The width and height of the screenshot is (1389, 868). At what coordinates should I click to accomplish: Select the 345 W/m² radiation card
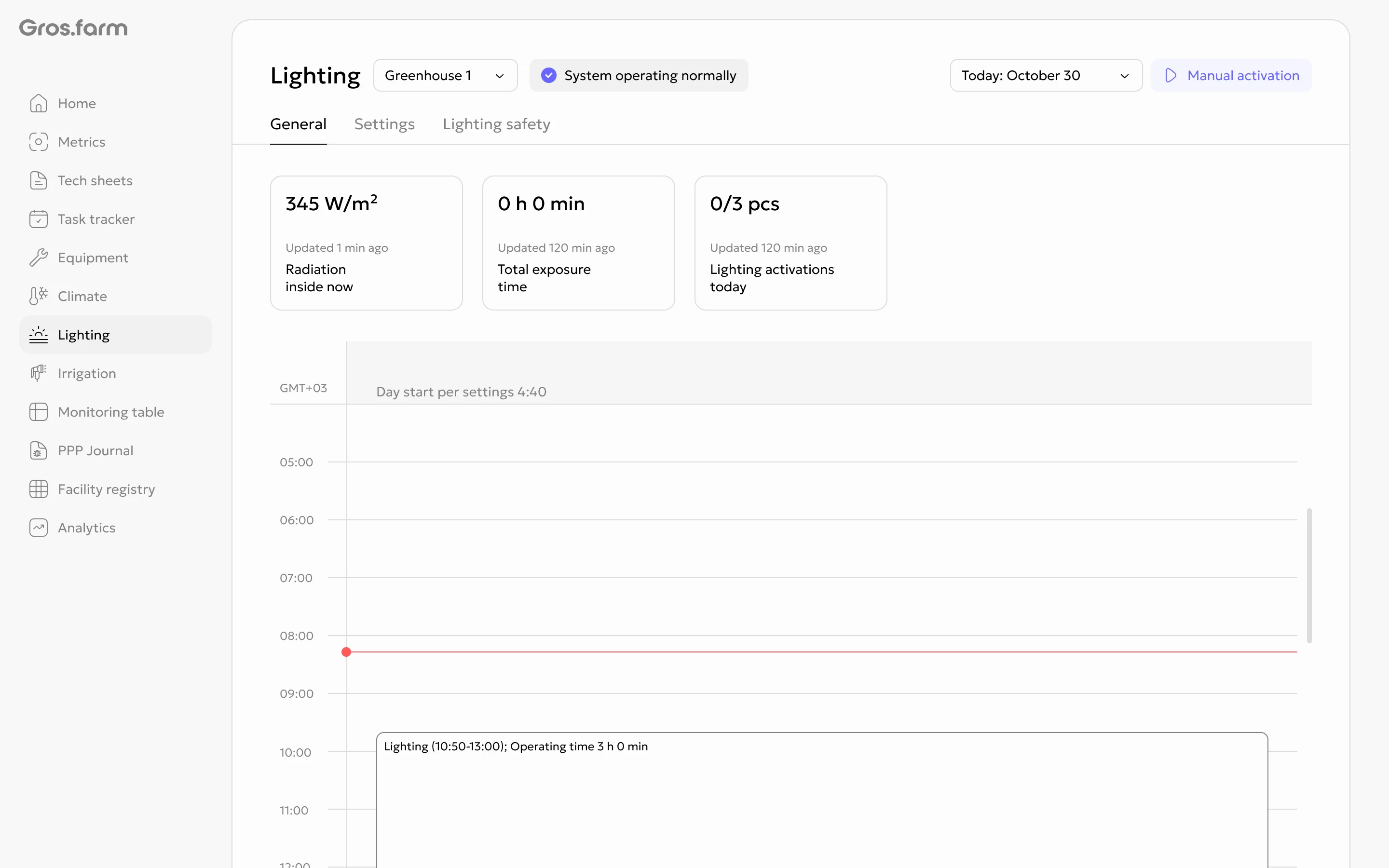click(366, 243)
